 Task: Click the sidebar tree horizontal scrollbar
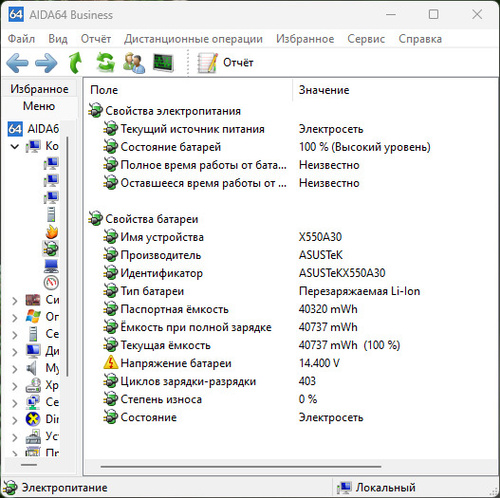[x=29, y=465]
